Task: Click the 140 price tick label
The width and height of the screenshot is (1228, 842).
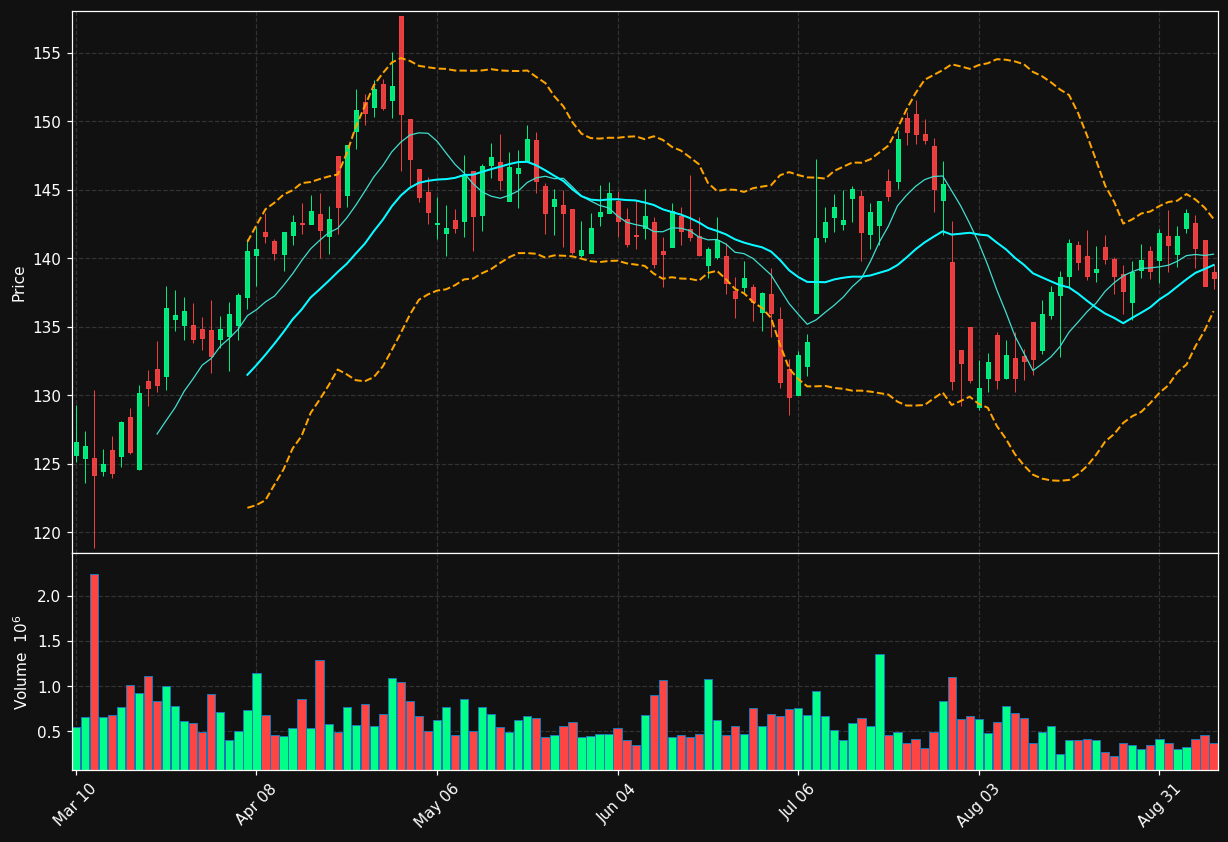Action: [x=49, y=259]
